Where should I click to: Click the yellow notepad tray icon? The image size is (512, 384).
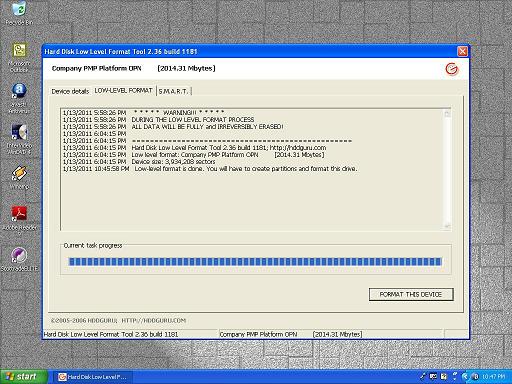(444, 377)
